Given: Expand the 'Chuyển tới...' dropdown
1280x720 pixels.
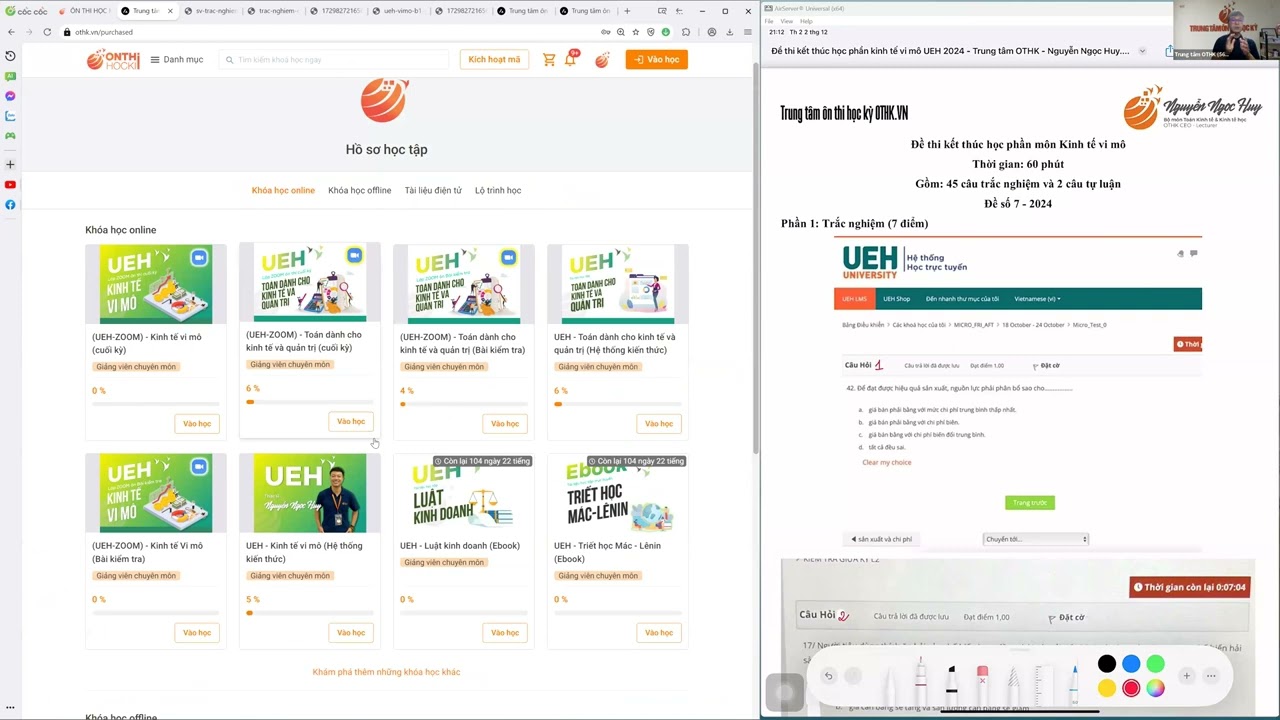Looking at the screenshot, I should click(1035, 539).
